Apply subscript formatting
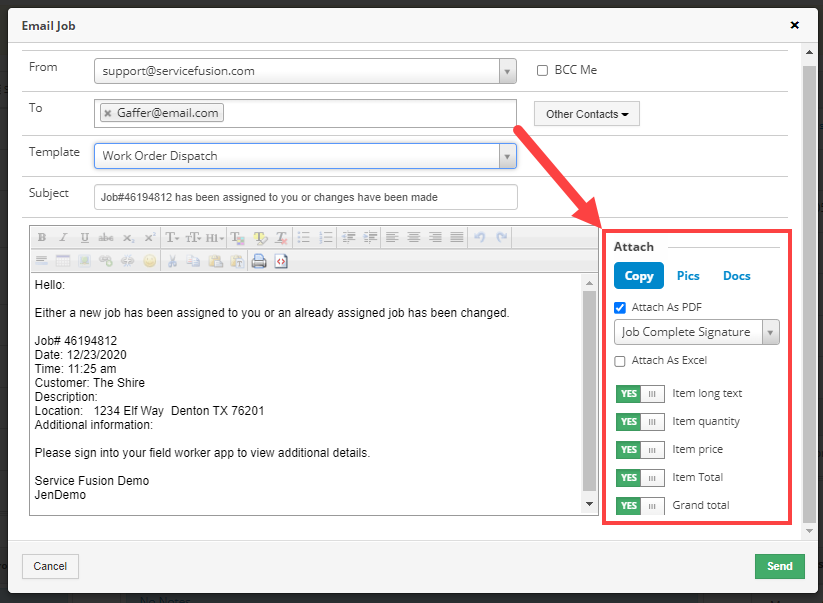Image resolution: width=823 pixels, height=603 pixels. click(x=128, y=238)
